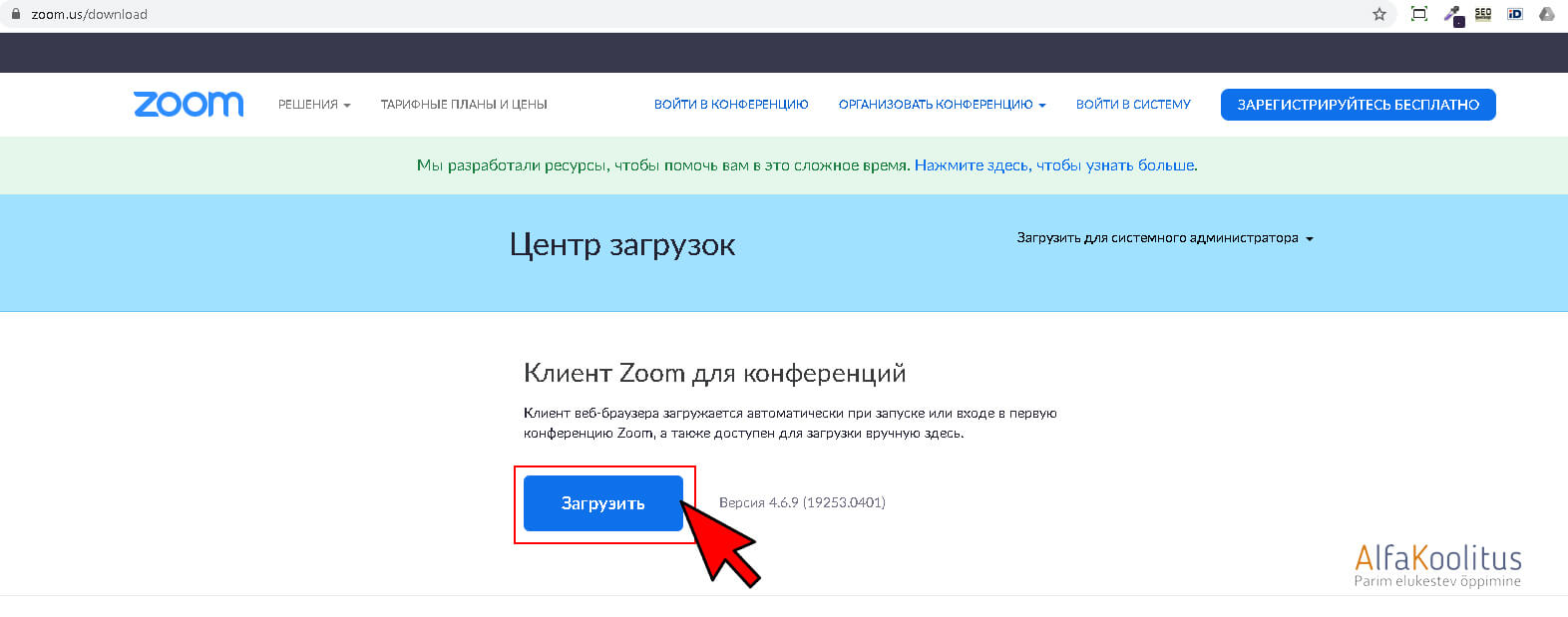The width and height of the screenshot is (1568, 617).
Task: Expand ОРГАНИЗОВАТЬ КОНФЕРЕНЦИЮ dropdown
Action: [x=942, y=105]
